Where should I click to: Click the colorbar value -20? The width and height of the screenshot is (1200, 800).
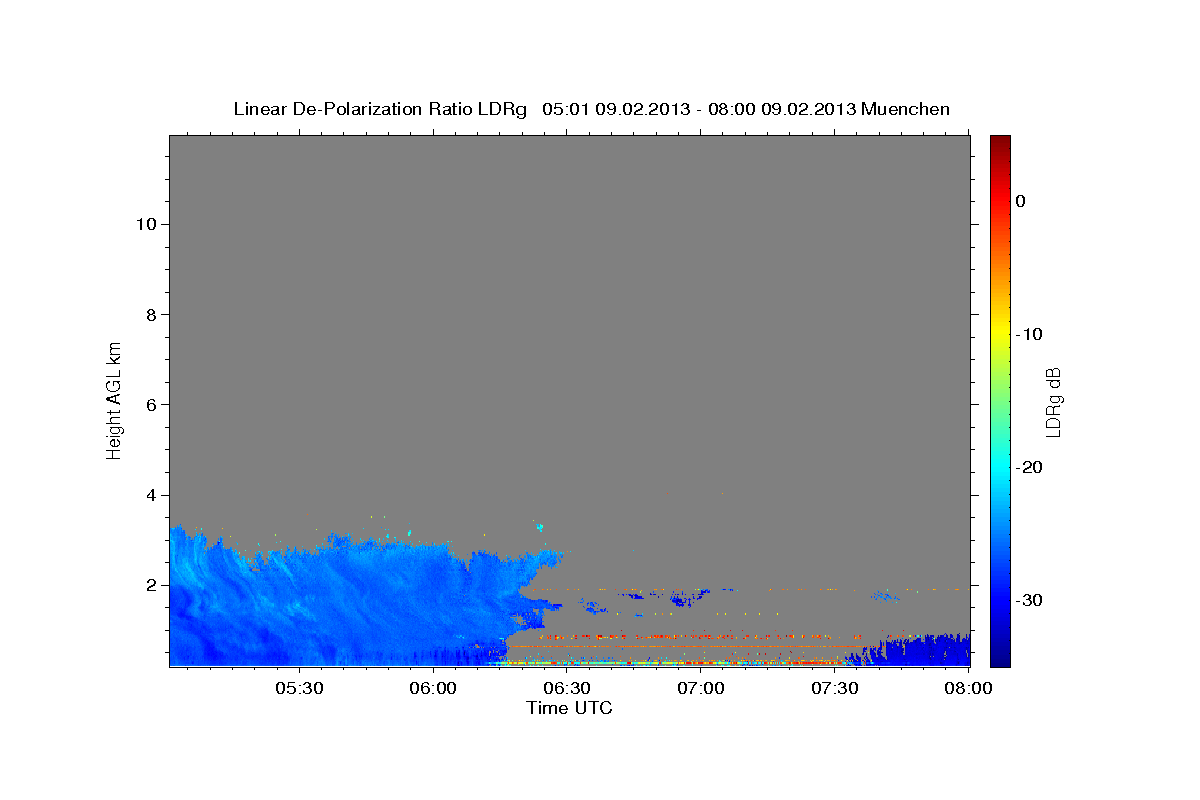tap(1029, 467)
